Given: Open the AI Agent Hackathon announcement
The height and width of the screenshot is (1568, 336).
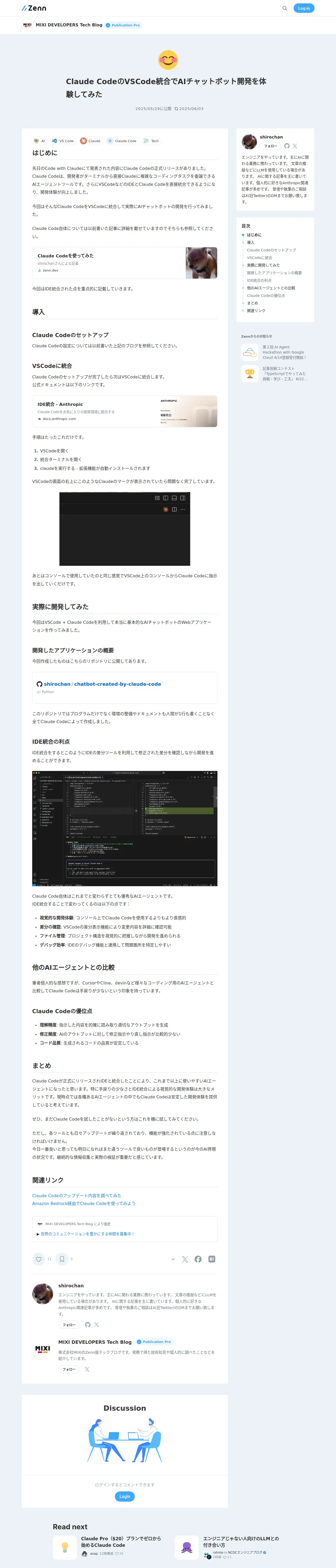Looking at the screenshot, I should point(275,353).
